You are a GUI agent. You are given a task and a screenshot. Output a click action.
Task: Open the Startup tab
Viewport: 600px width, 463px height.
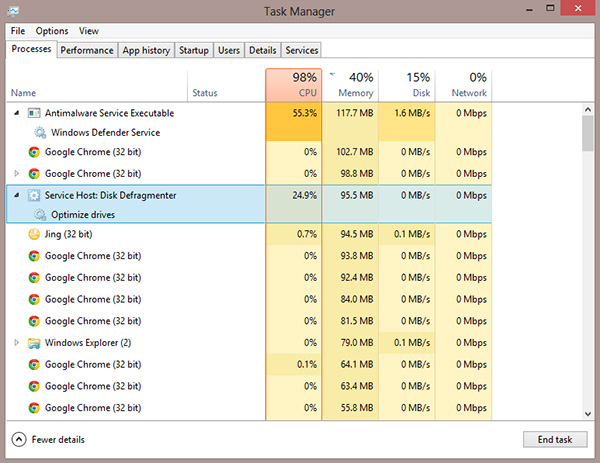(x=194, y=50)
